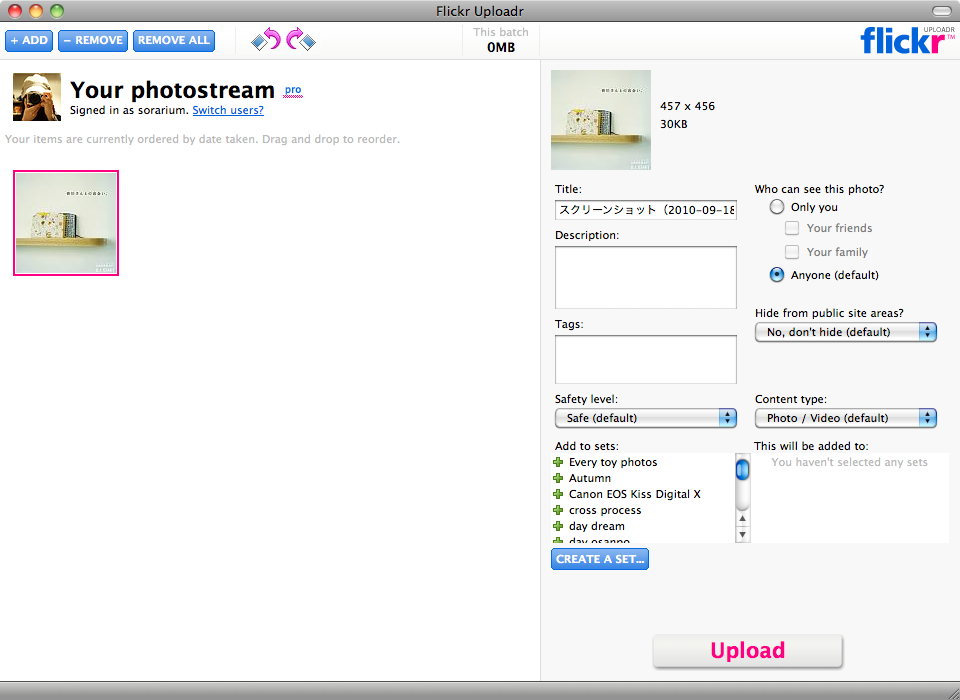Click the pink Upload button
This screenshot has height=700, width=960.
click(748, 650)
